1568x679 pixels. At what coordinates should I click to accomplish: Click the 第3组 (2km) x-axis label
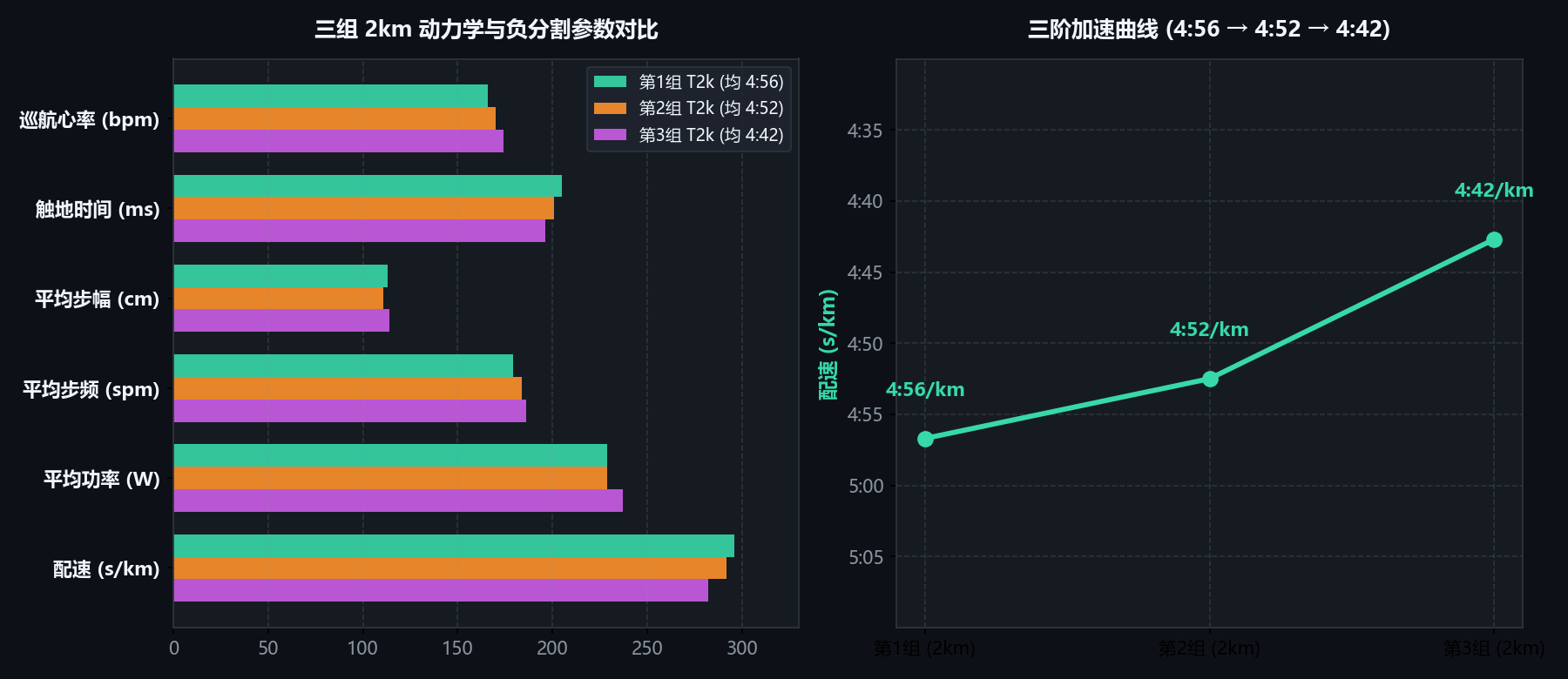pos(1494,649)
